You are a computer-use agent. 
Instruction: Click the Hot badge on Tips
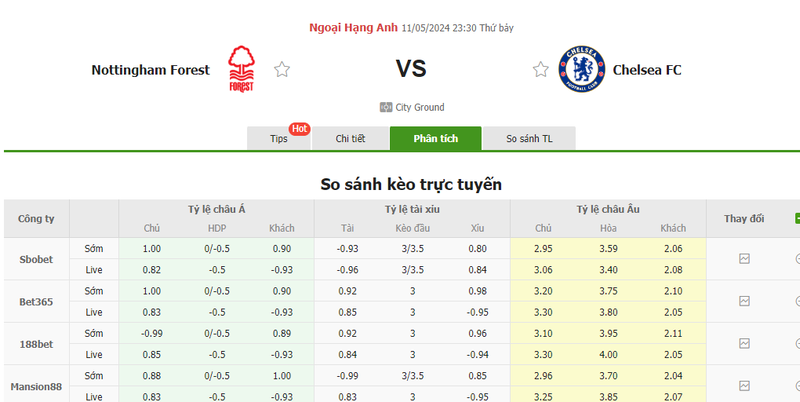click(299, 129)
